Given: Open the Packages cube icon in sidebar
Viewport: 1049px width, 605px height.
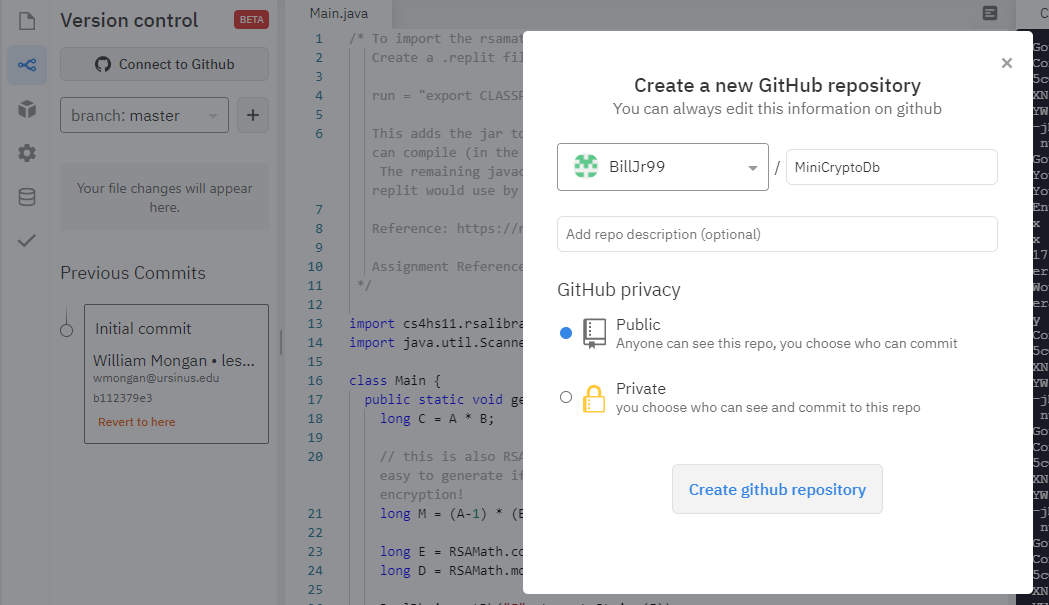Looking at the screenshot, I should click(x=27, y=108).
